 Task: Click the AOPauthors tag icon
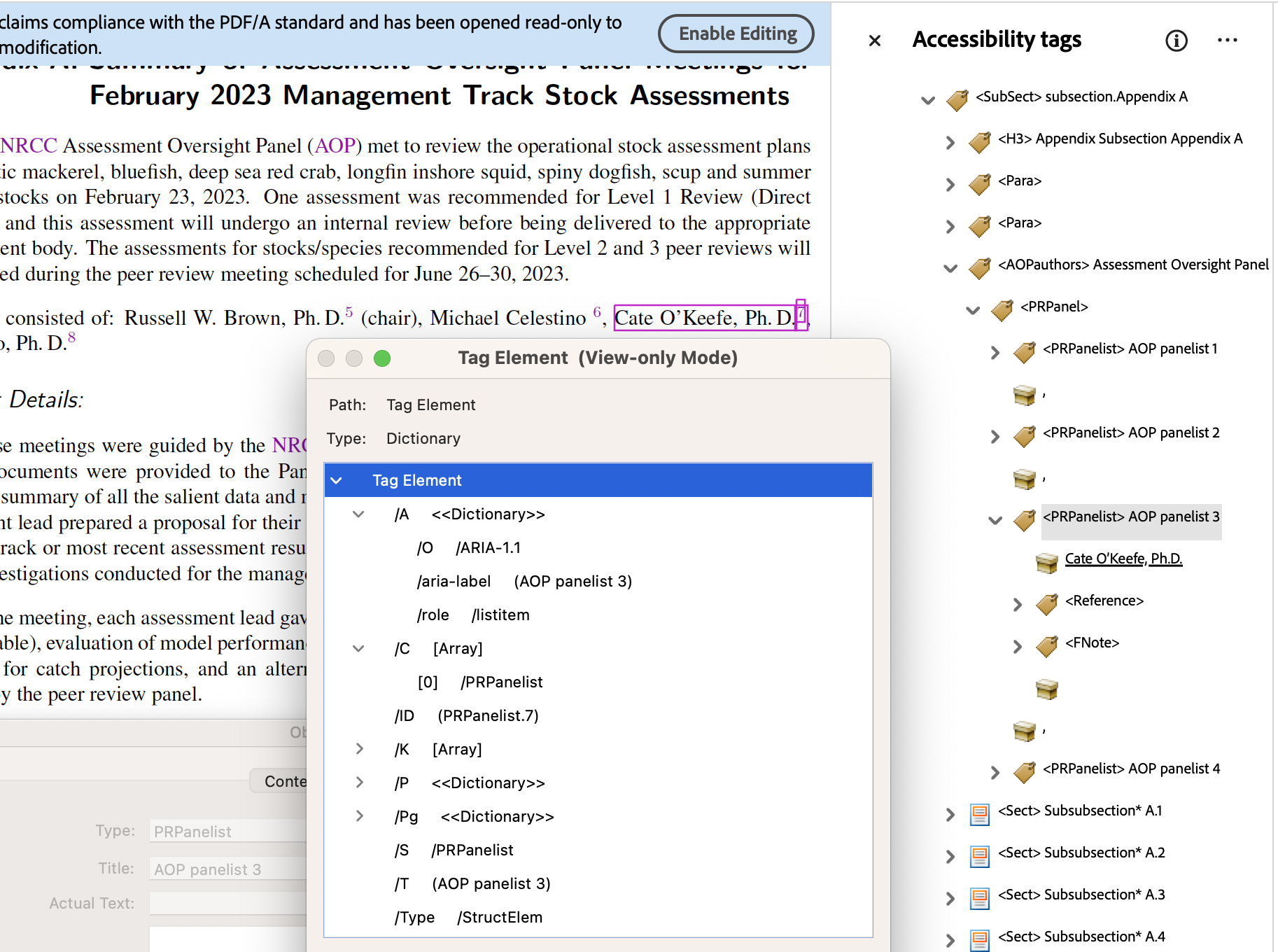point(979,266)
